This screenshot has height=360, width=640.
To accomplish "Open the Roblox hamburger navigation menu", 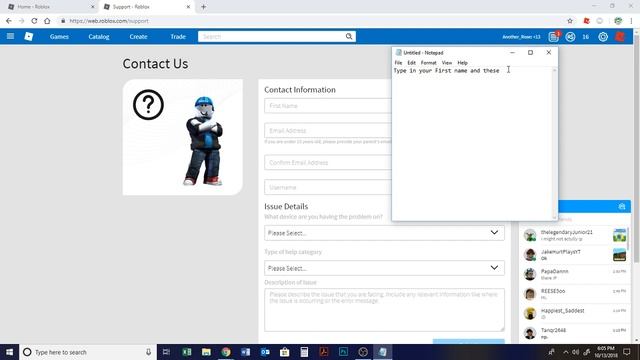I will tap(10, 36).
